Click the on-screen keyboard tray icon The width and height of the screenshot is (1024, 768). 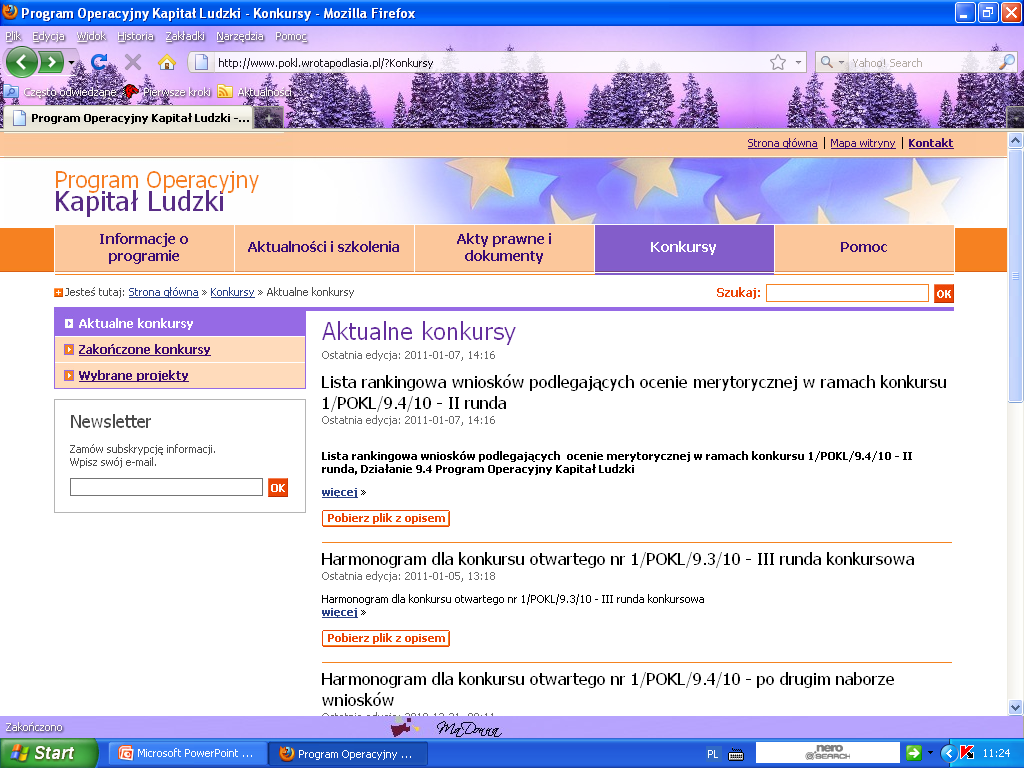pyautogui.click(x=736, y=754)
